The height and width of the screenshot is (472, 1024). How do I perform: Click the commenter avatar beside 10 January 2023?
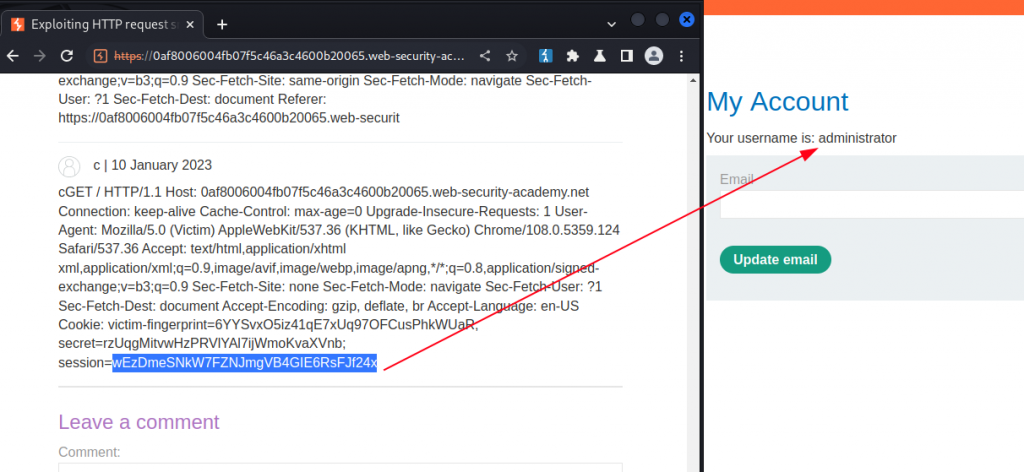click(69, 166)
